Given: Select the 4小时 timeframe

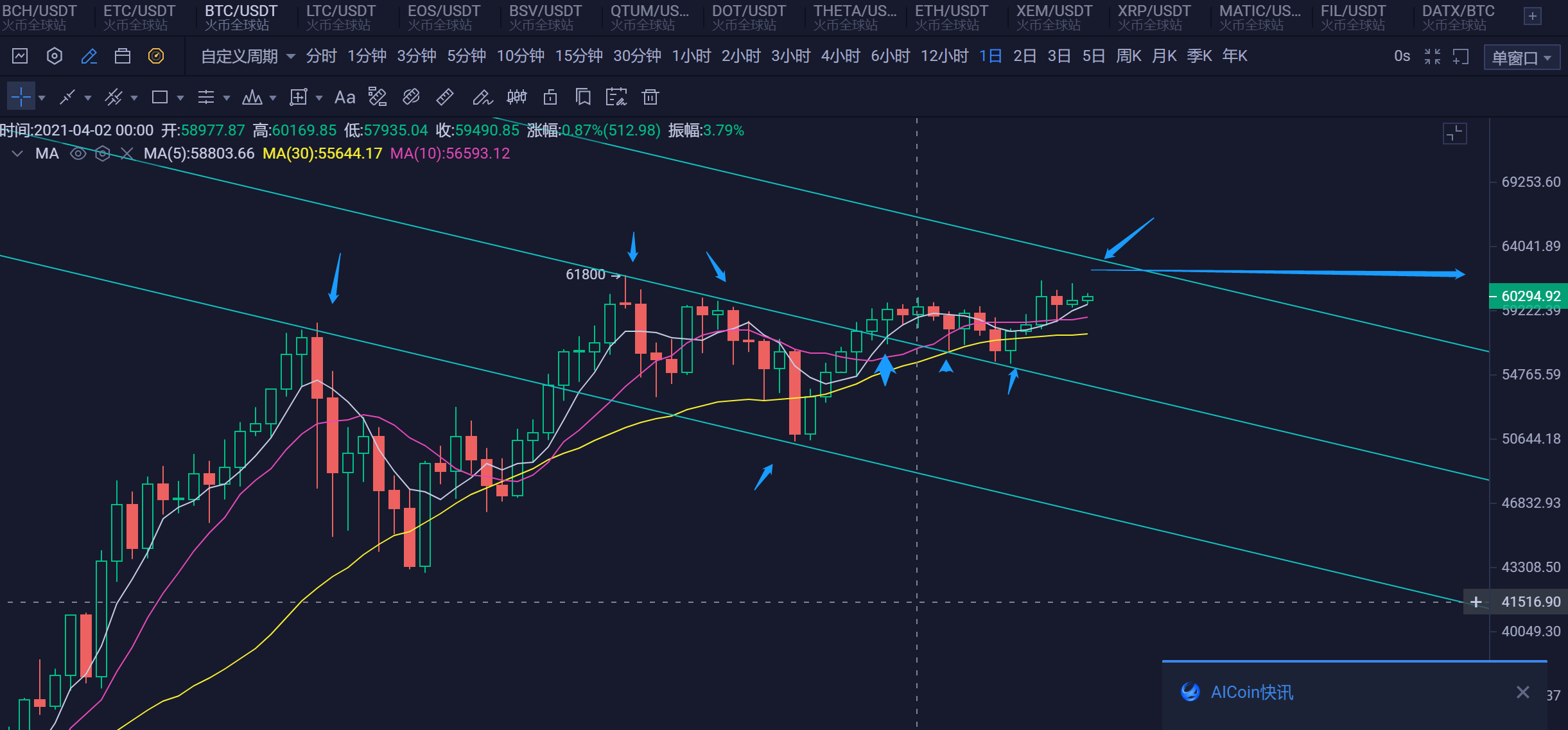Looking at the screenshot, I should (840, 56).
